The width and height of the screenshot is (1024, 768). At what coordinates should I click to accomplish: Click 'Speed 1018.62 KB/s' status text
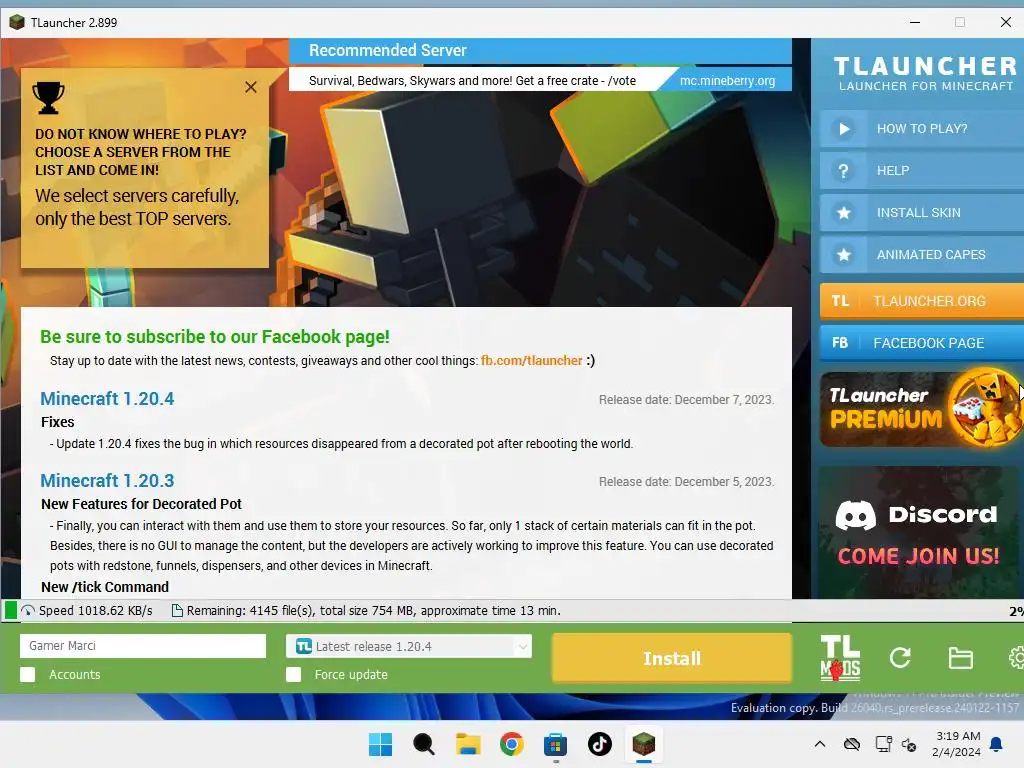95,611
